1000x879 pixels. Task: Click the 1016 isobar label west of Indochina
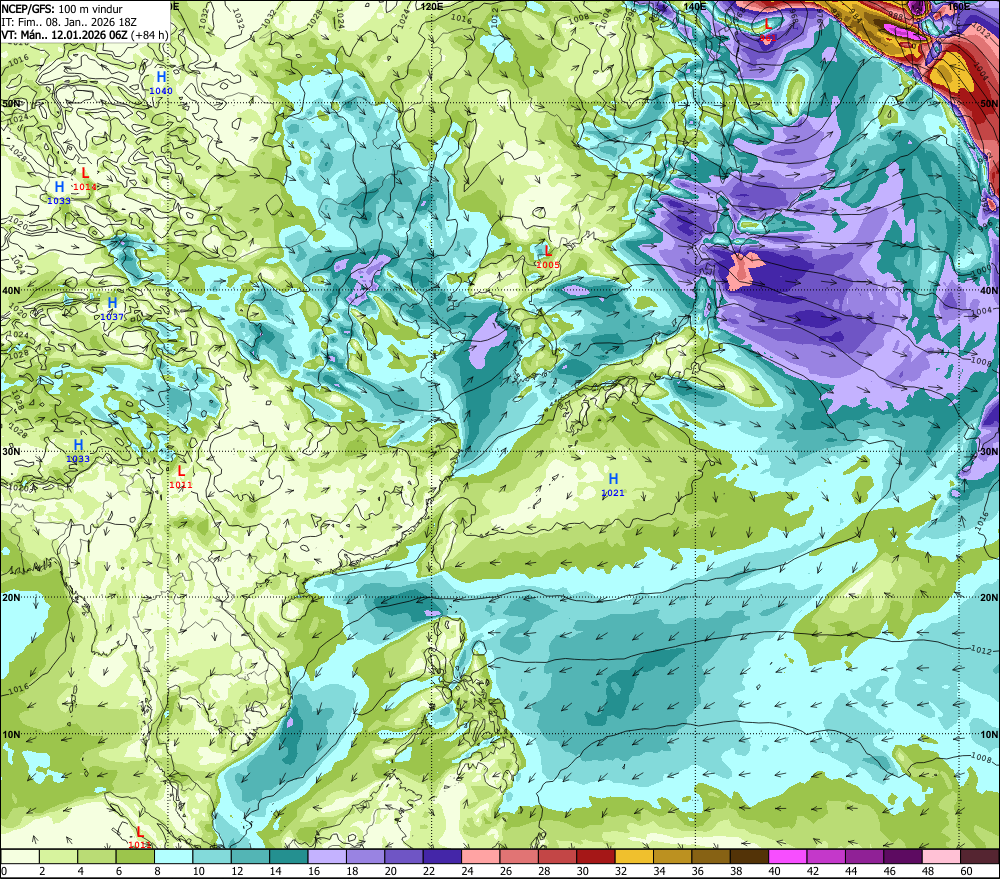coord(18,689)
